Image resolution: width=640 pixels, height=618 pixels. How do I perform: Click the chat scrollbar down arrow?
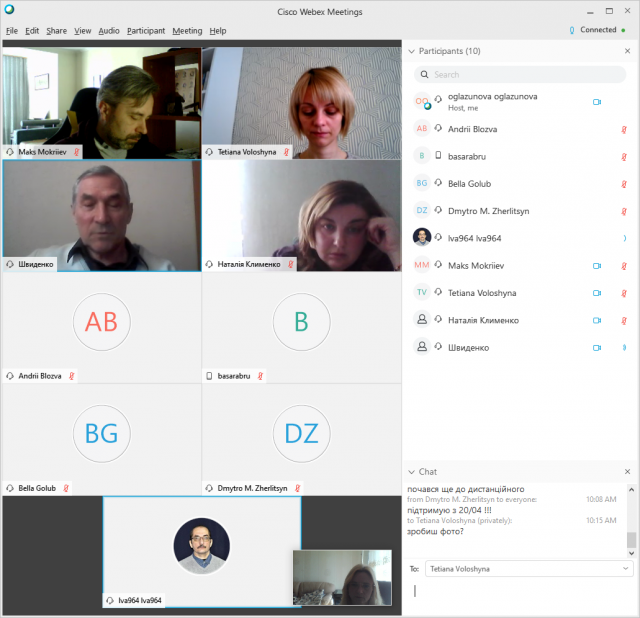pos(631,554)
